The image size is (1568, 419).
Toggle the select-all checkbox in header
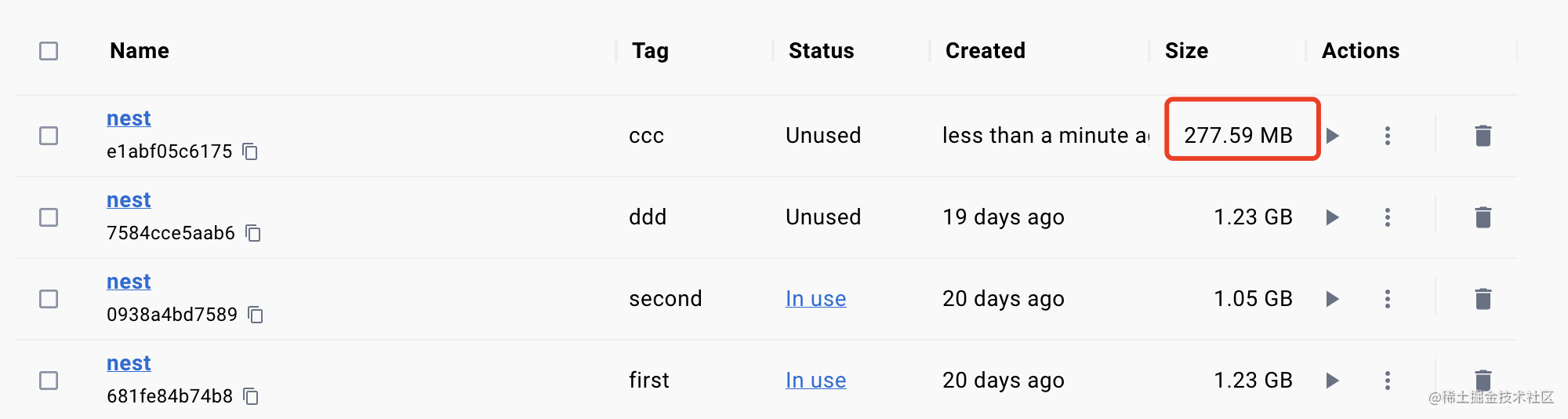pyautogui.click(x=49, y=51)
